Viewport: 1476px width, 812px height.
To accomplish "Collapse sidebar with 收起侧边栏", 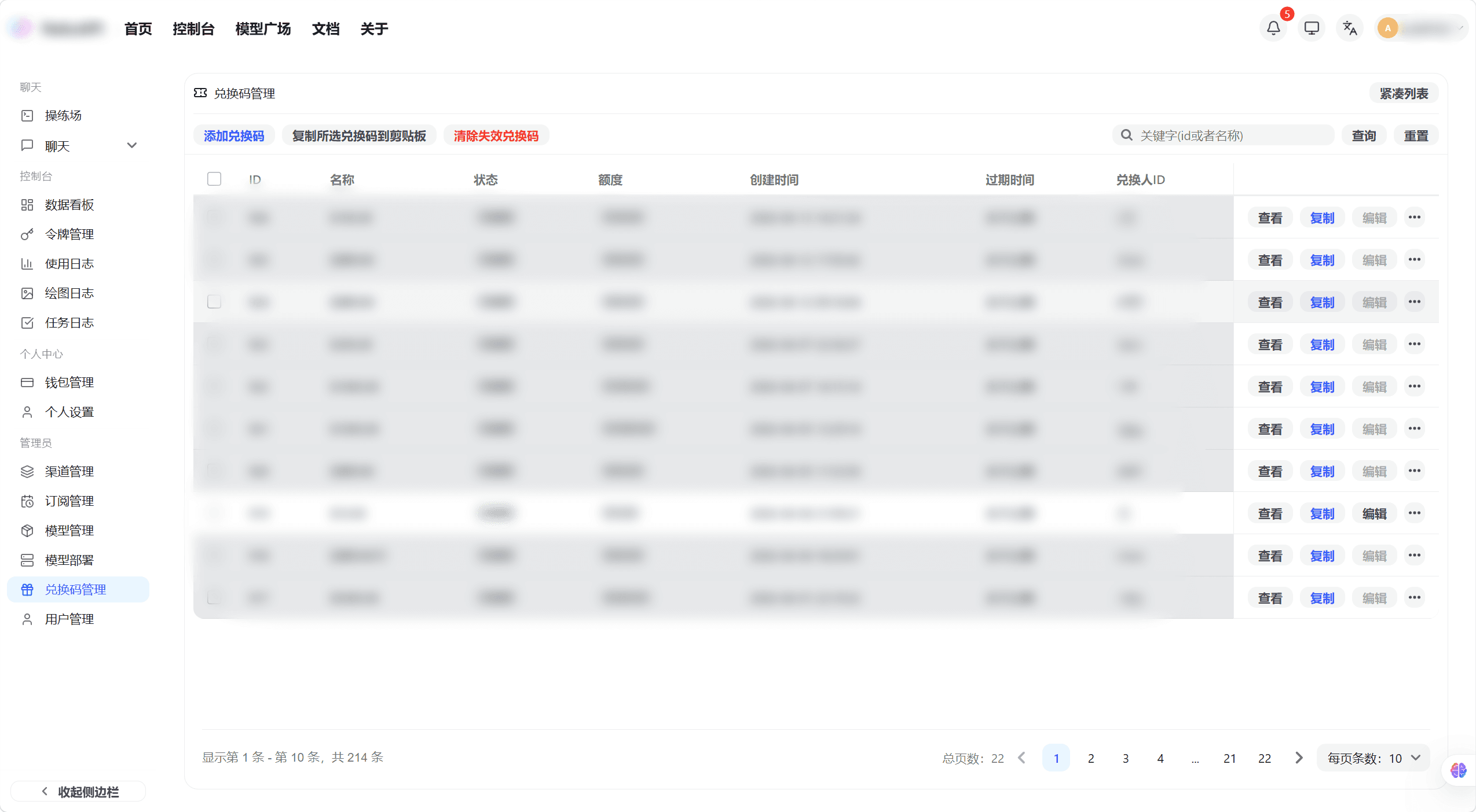I will coord(79,791).
